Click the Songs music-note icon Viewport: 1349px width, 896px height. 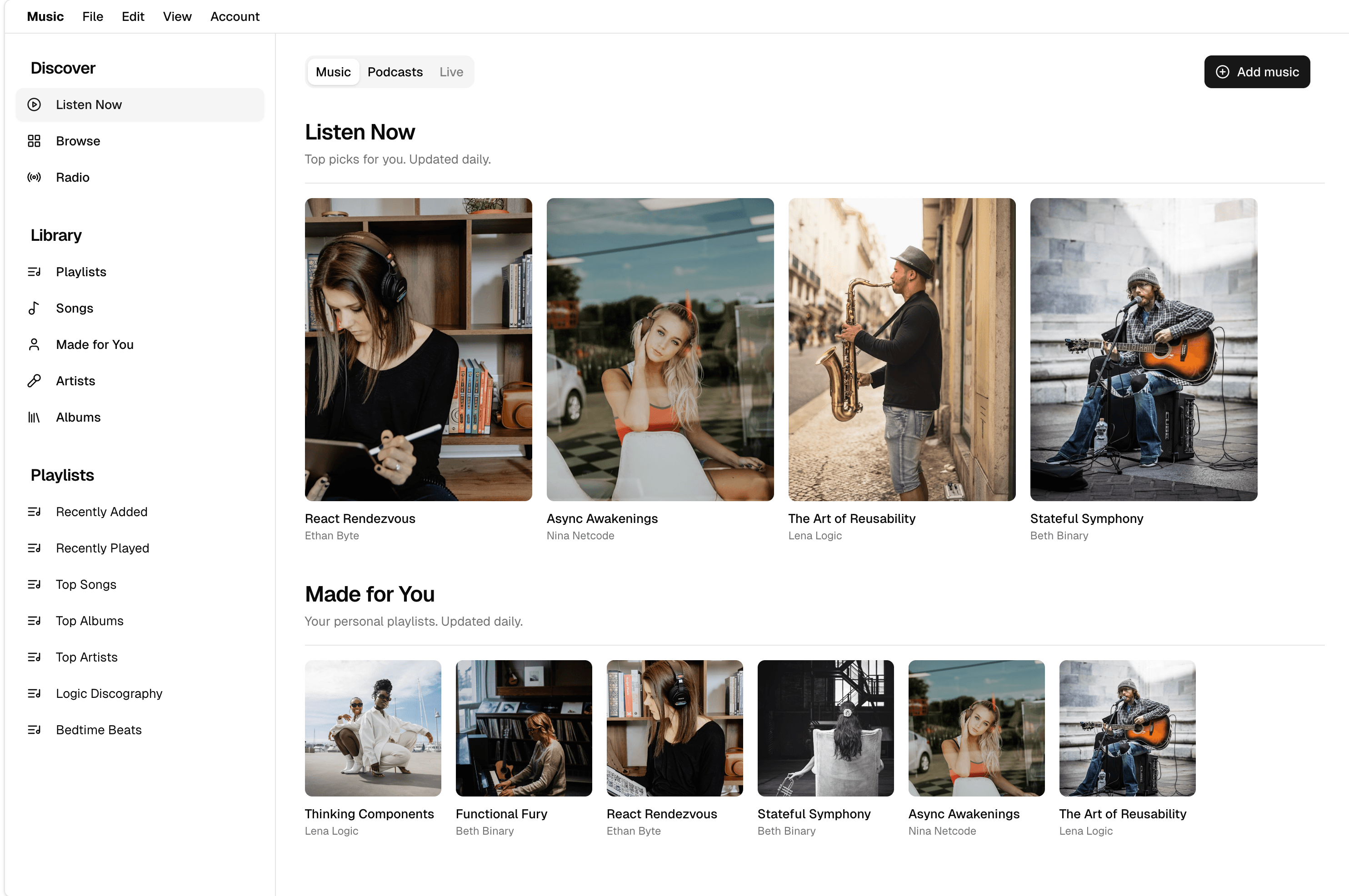[34, 309]
